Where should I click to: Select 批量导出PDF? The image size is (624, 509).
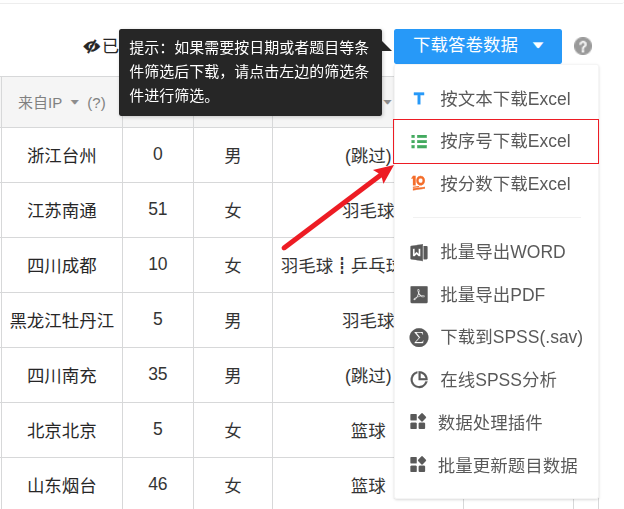click(496, 295)
